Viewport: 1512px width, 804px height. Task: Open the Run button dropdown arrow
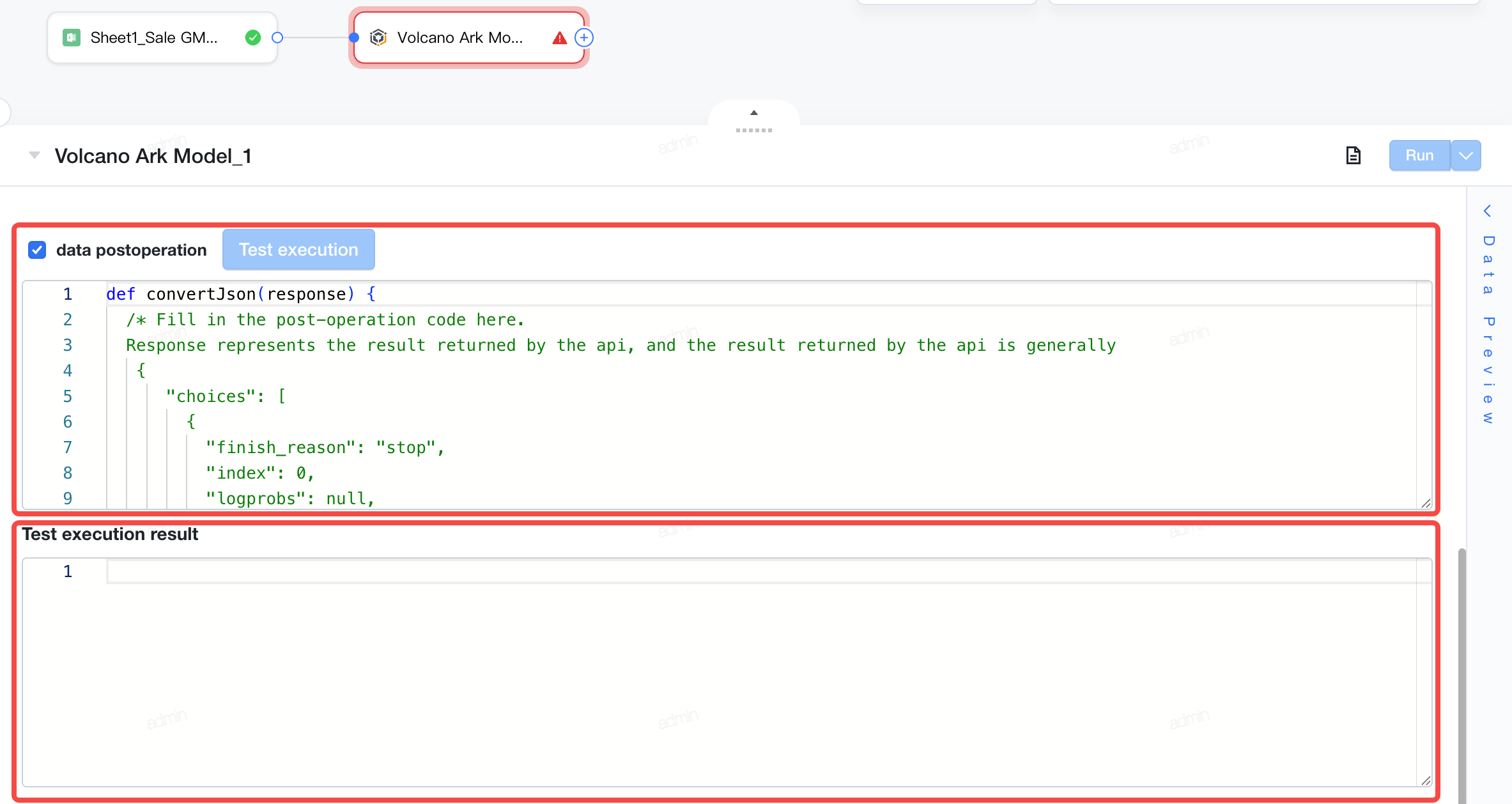coord(1466,155)
